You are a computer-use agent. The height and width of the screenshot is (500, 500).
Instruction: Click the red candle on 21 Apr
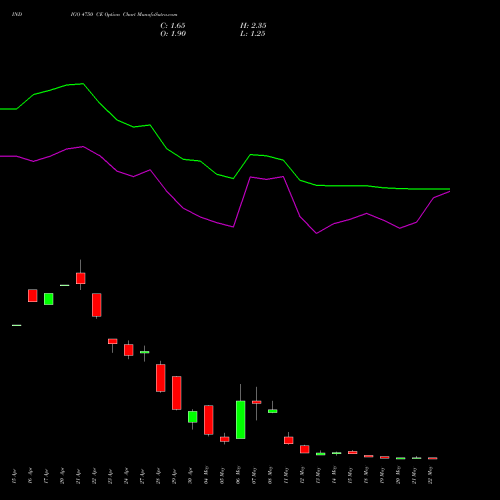81,278
